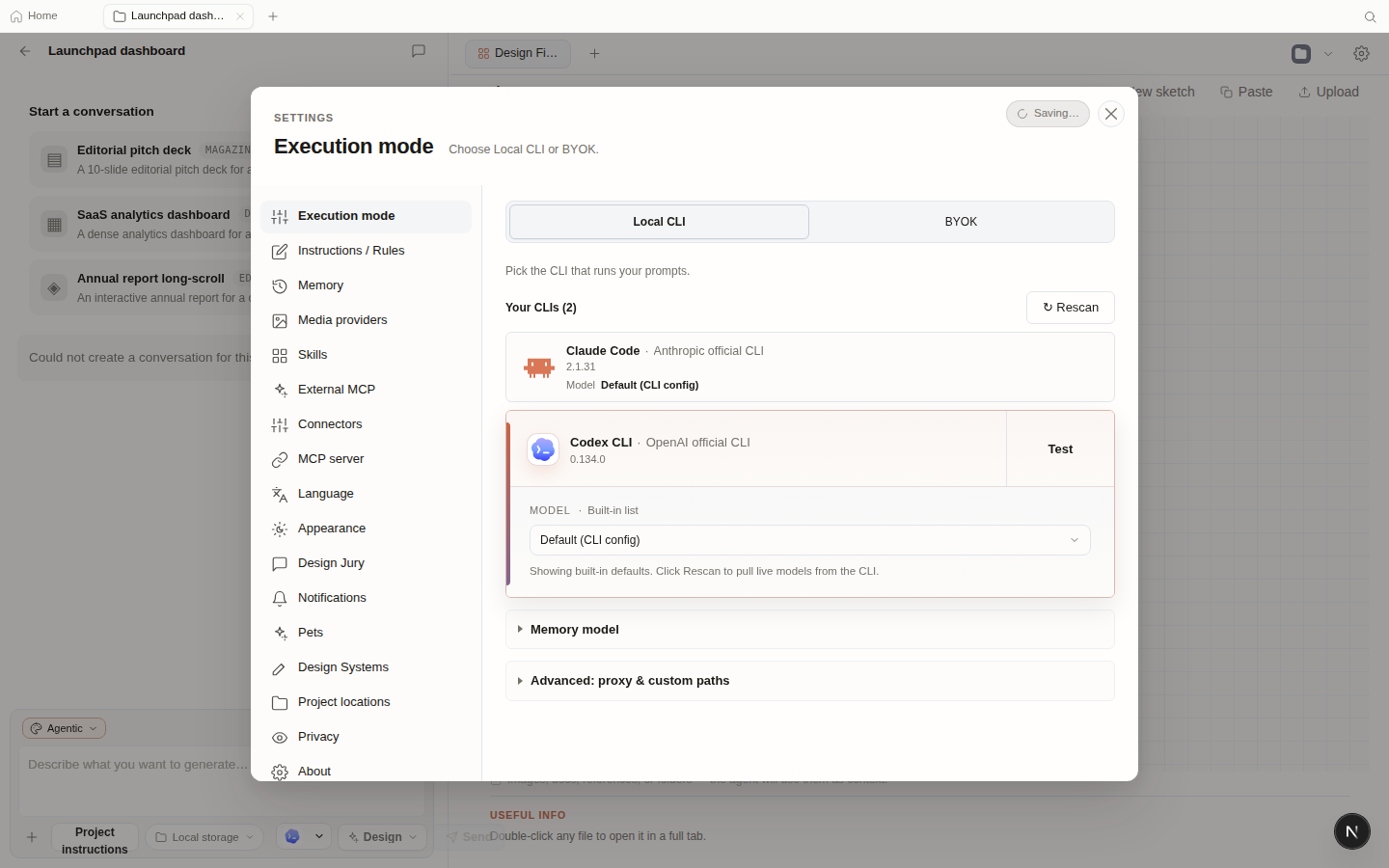The height and width of the screenshot is (868, 1389).
Task: Click the Appearance sun icon
Action: click(280, 529)
